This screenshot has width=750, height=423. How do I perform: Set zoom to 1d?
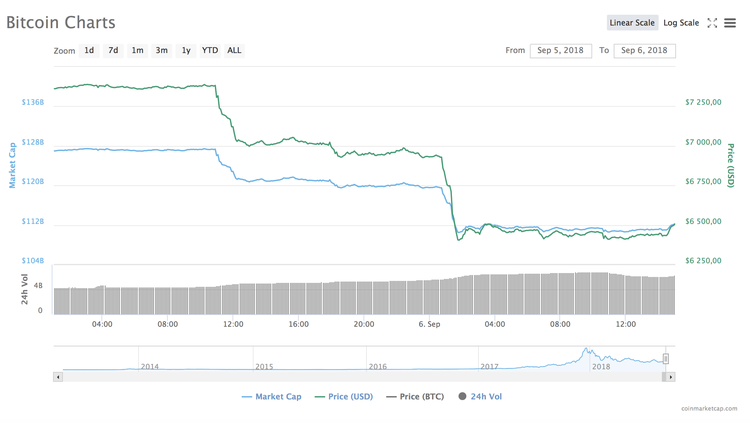pos(89,50)
